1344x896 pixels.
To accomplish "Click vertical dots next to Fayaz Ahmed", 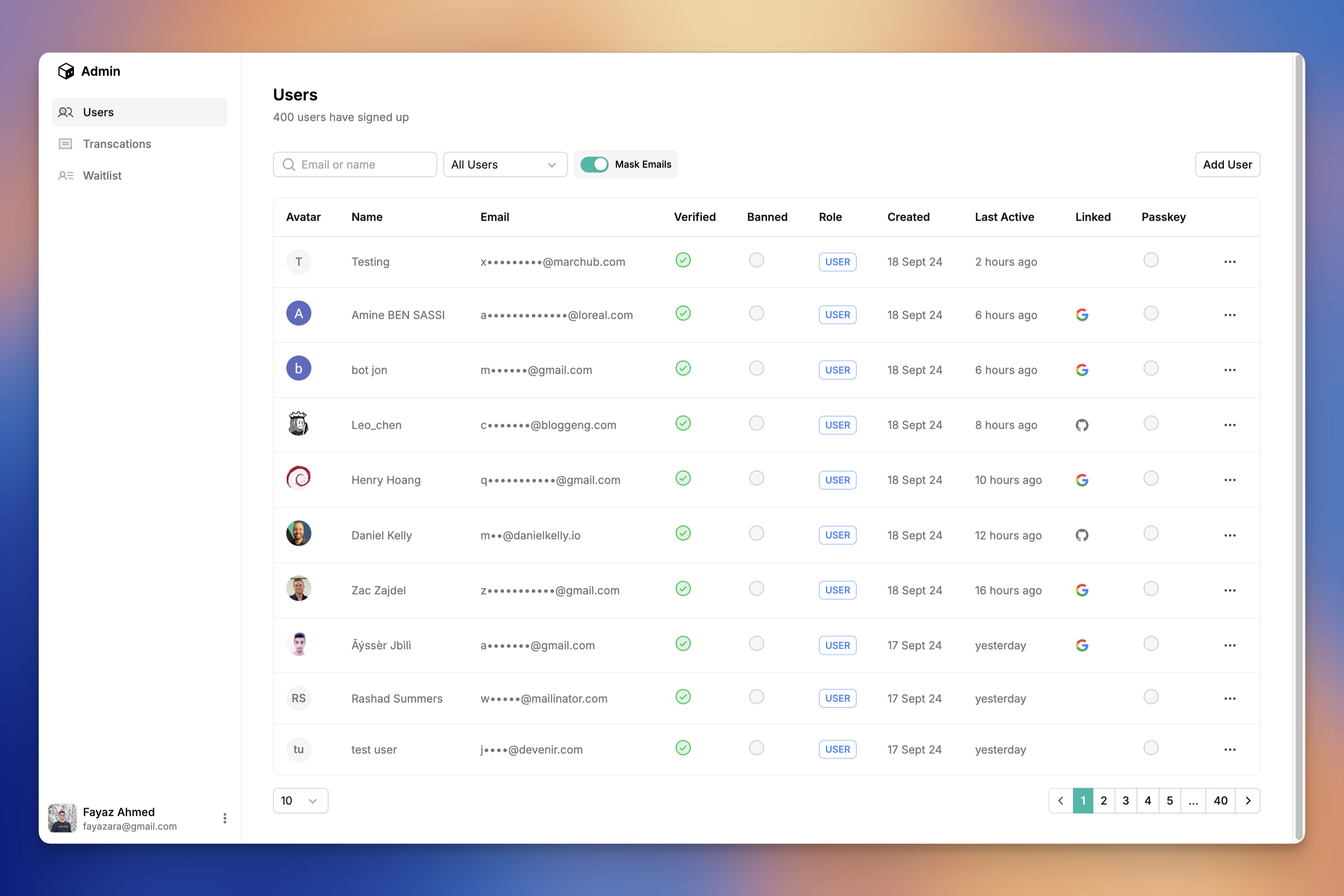I will click(x=224, y=818).
